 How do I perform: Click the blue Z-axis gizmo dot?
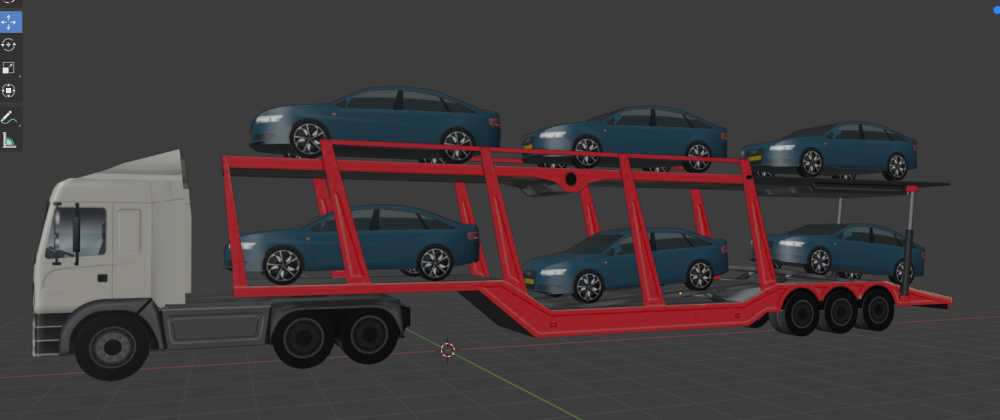[995, 8]
